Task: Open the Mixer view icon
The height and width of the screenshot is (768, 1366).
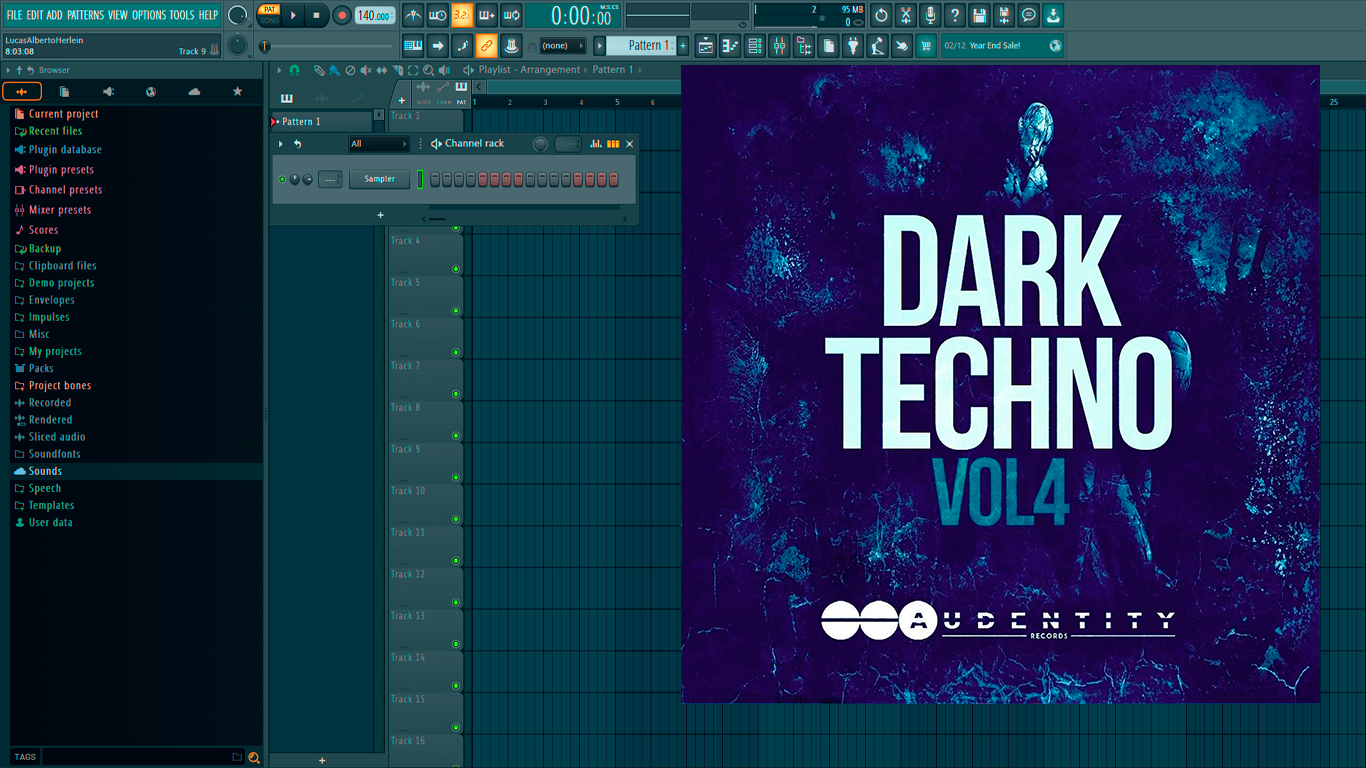Action: [779, 45]
